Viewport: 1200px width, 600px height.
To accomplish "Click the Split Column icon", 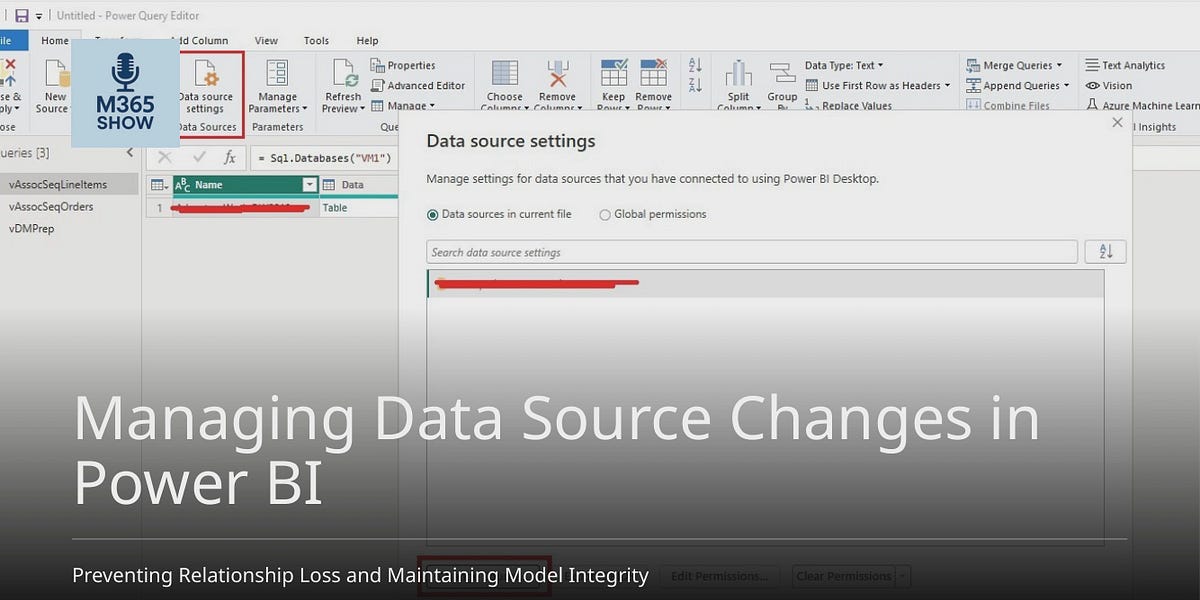I will click(x=738, y=74).
